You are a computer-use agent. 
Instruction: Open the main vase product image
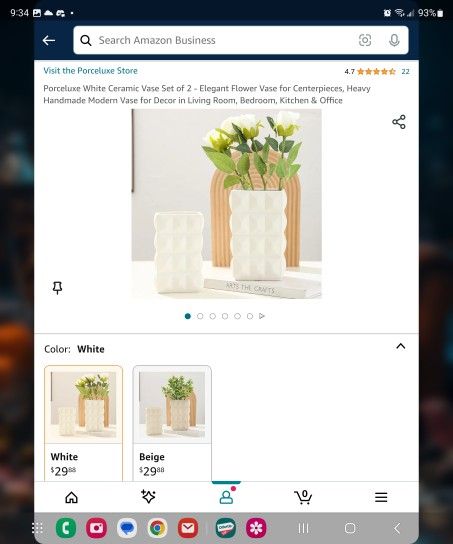[x=226, y=204]
